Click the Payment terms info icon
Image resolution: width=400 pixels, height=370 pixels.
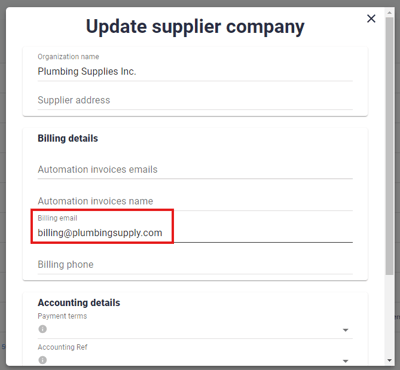click(x=43, y=329)
